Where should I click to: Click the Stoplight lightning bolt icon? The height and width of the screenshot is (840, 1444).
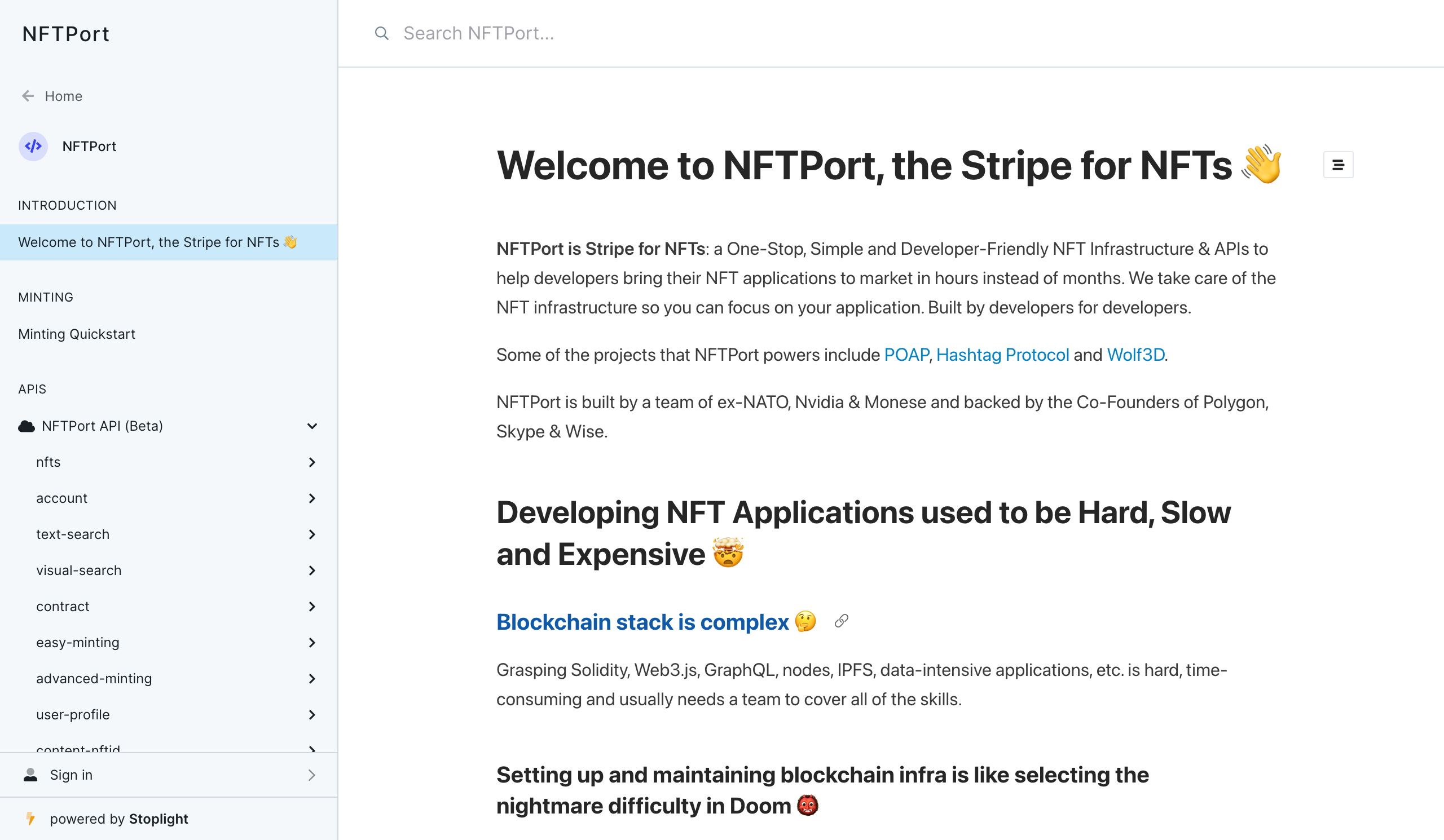(x=31, y=819)
